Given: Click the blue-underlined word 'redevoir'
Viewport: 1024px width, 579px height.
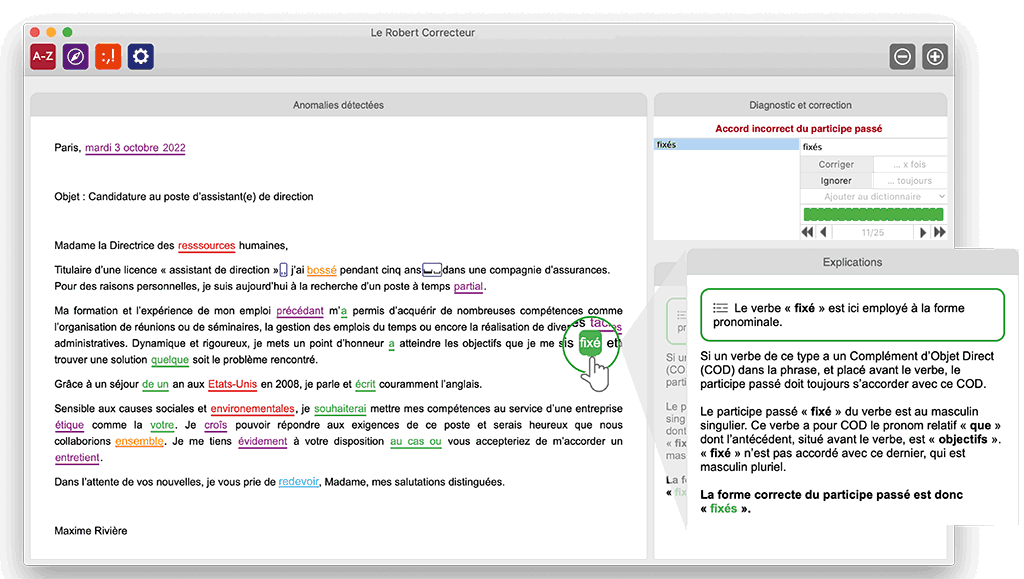Looking at the screenshot, I should click(x=298, y=482).
